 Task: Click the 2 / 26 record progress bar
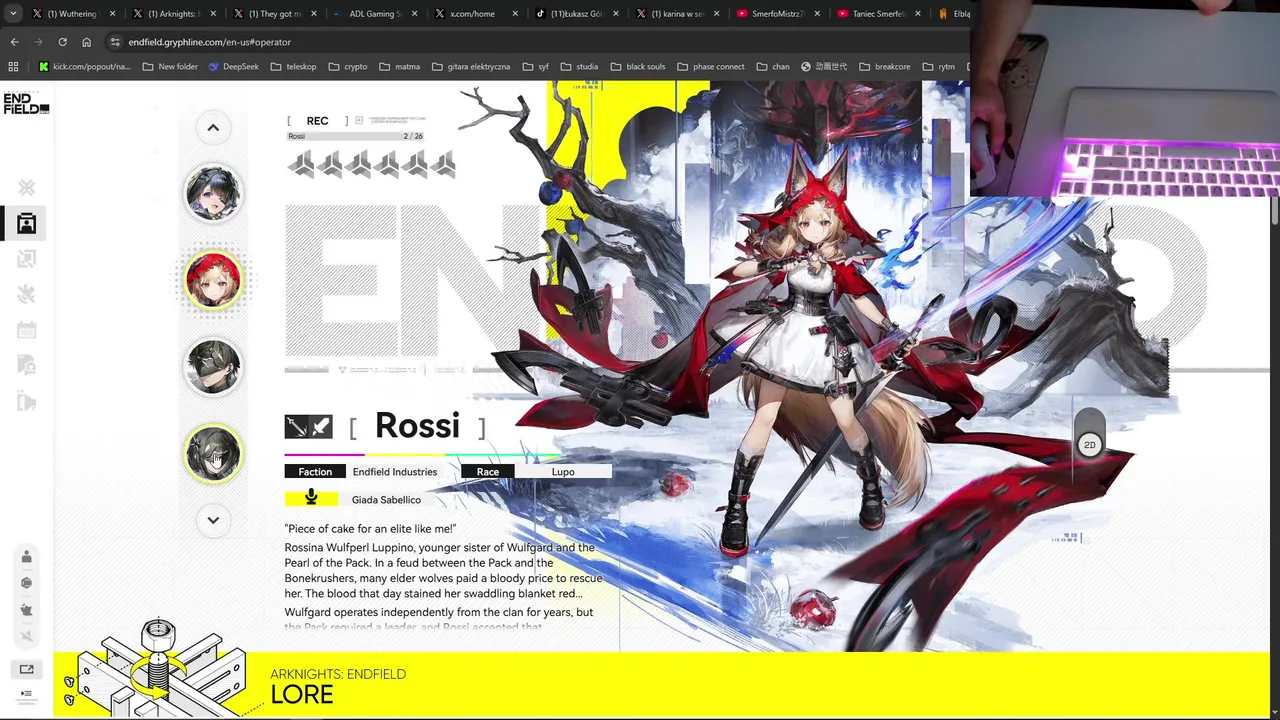(355, 136)
